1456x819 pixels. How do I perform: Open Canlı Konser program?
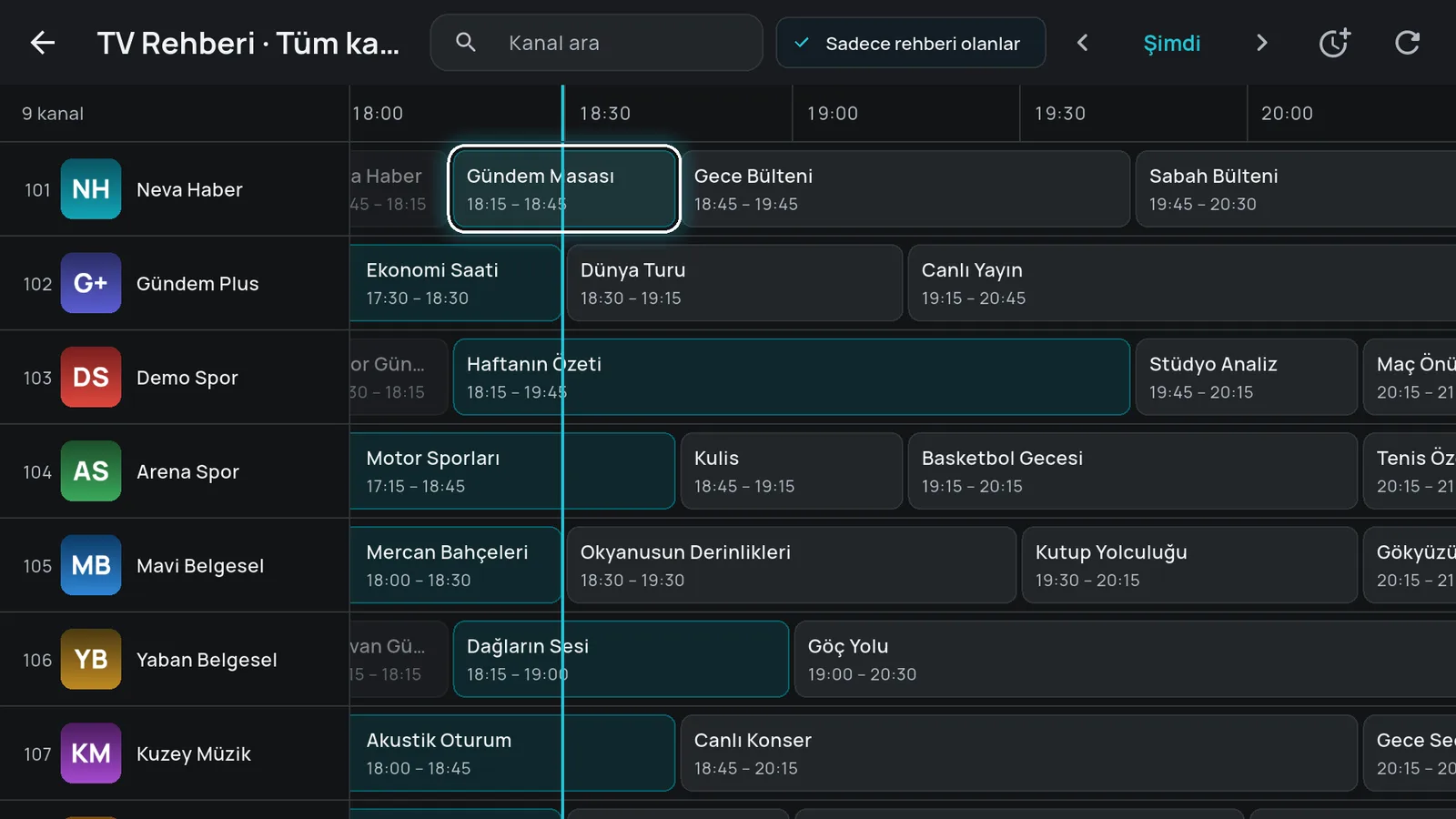click(x=1019, y=753)
